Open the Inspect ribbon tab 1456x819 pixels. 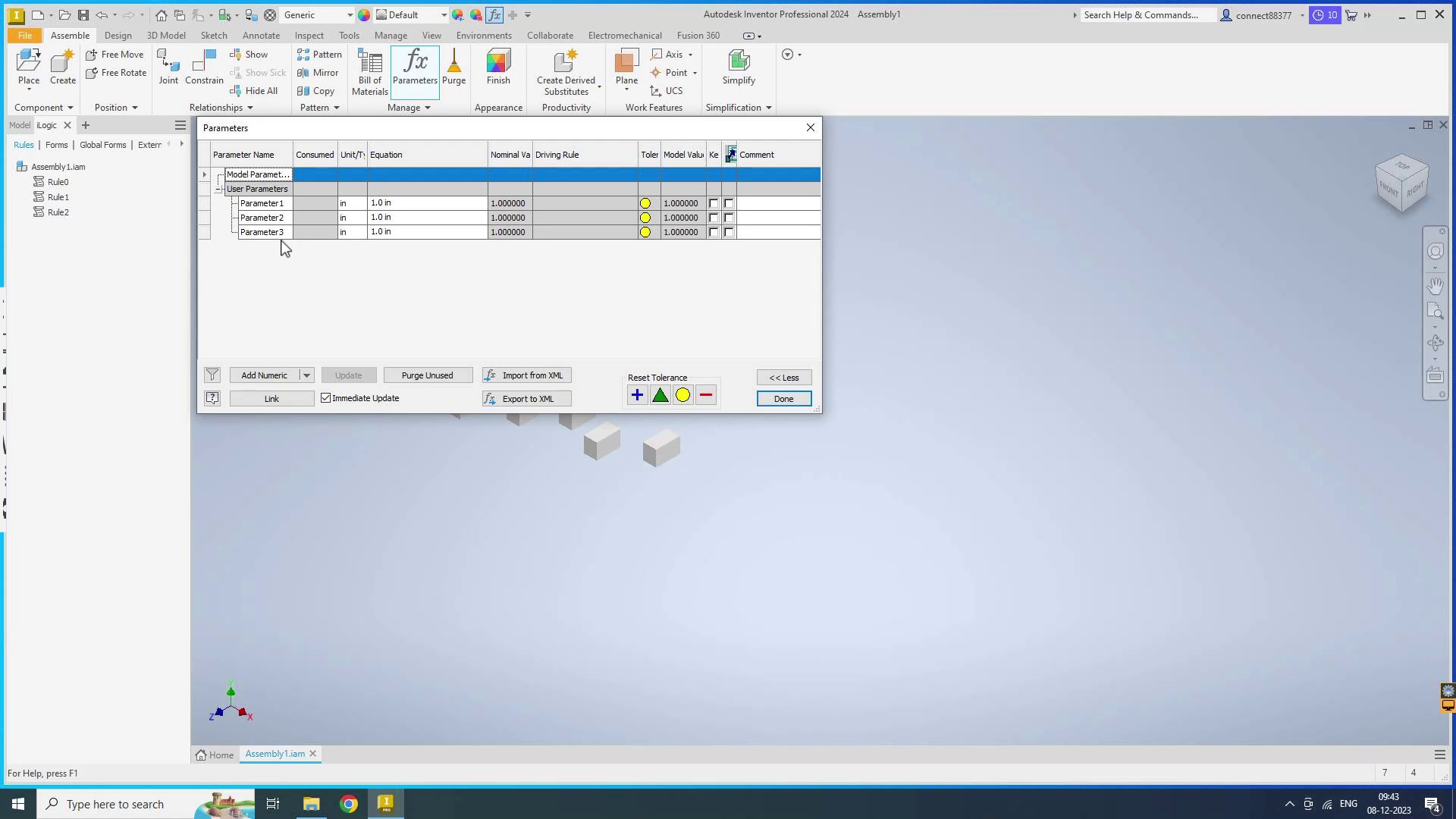[x=309, y=36]
